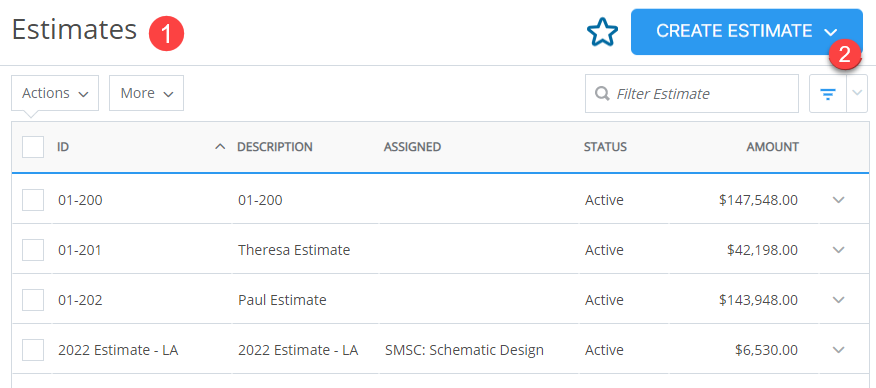Image resolution: width=876 pixels, height=388 pixels.
Task: Open estimate ID 01-200
Action: point(80,200)
